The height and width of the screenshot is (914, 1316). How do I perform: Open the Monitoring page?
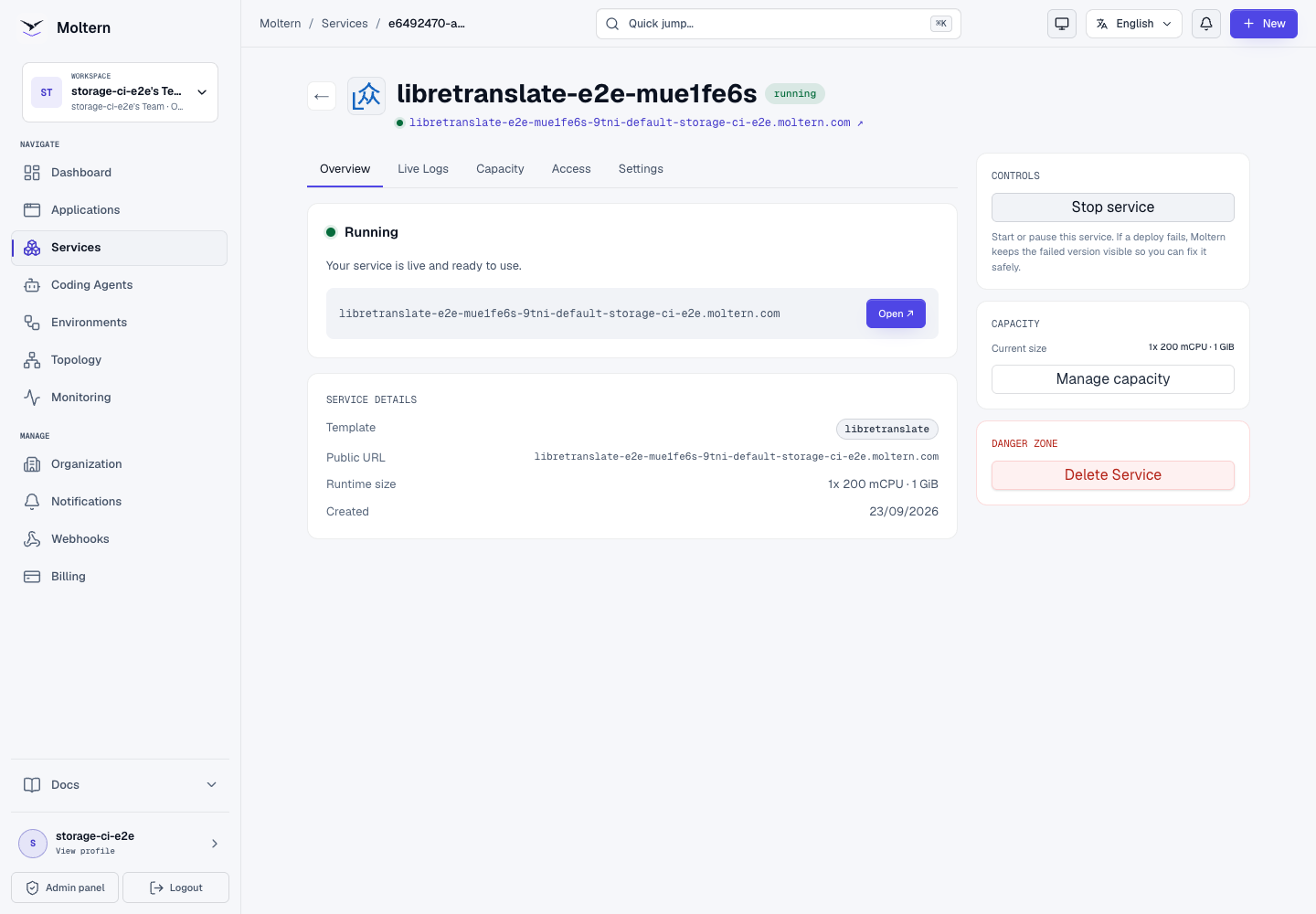coord(119,398)
